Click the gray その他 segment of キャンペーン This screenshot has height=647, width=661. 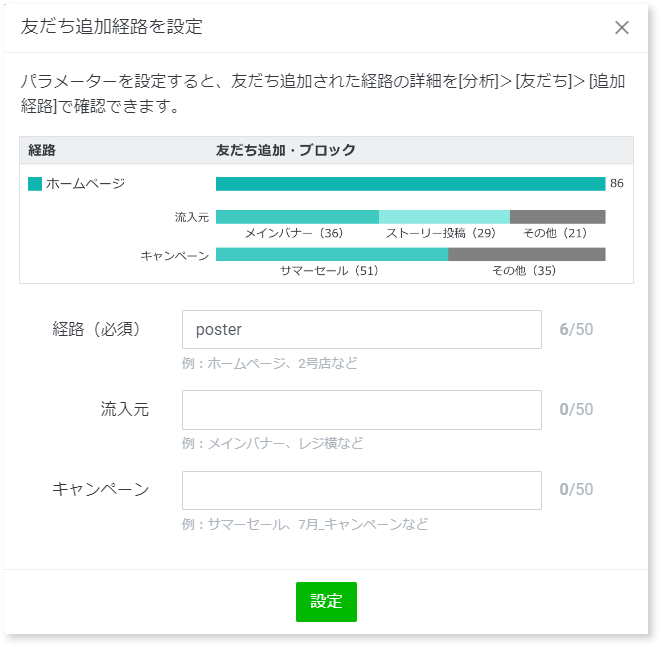click(526, 255)
